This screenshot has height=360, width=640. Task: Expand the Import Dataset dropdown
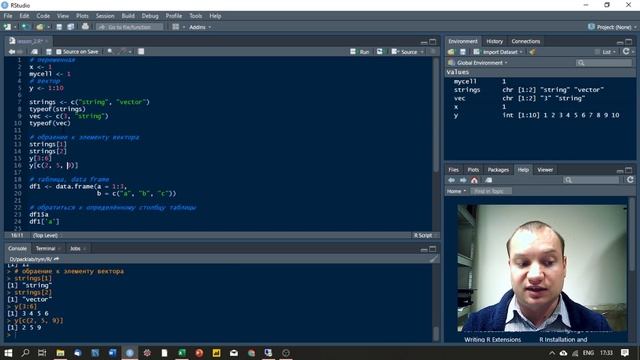tap(498, 52)
